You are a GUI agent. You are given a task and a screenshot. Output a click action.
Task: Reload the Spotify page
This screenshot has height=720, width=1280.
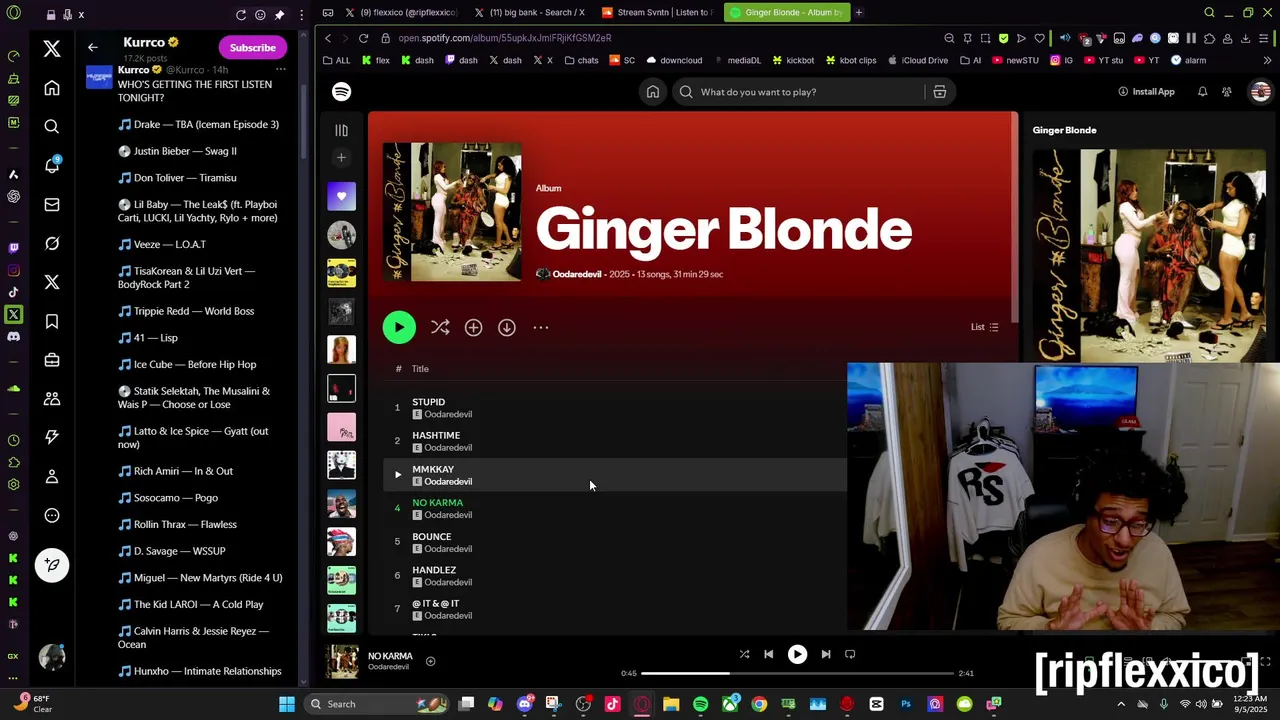[x=363, y=38]
